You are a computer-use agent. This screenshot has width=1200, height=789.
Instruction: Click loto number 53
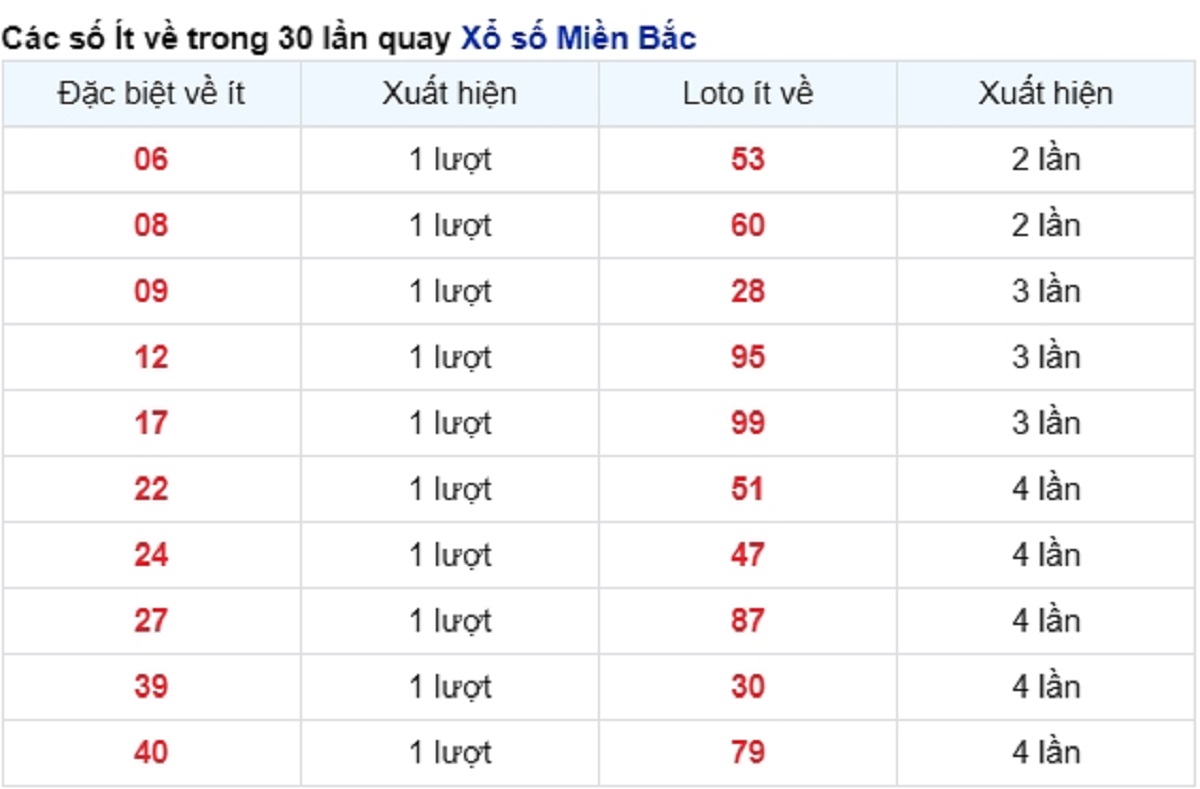click(748, 159)
